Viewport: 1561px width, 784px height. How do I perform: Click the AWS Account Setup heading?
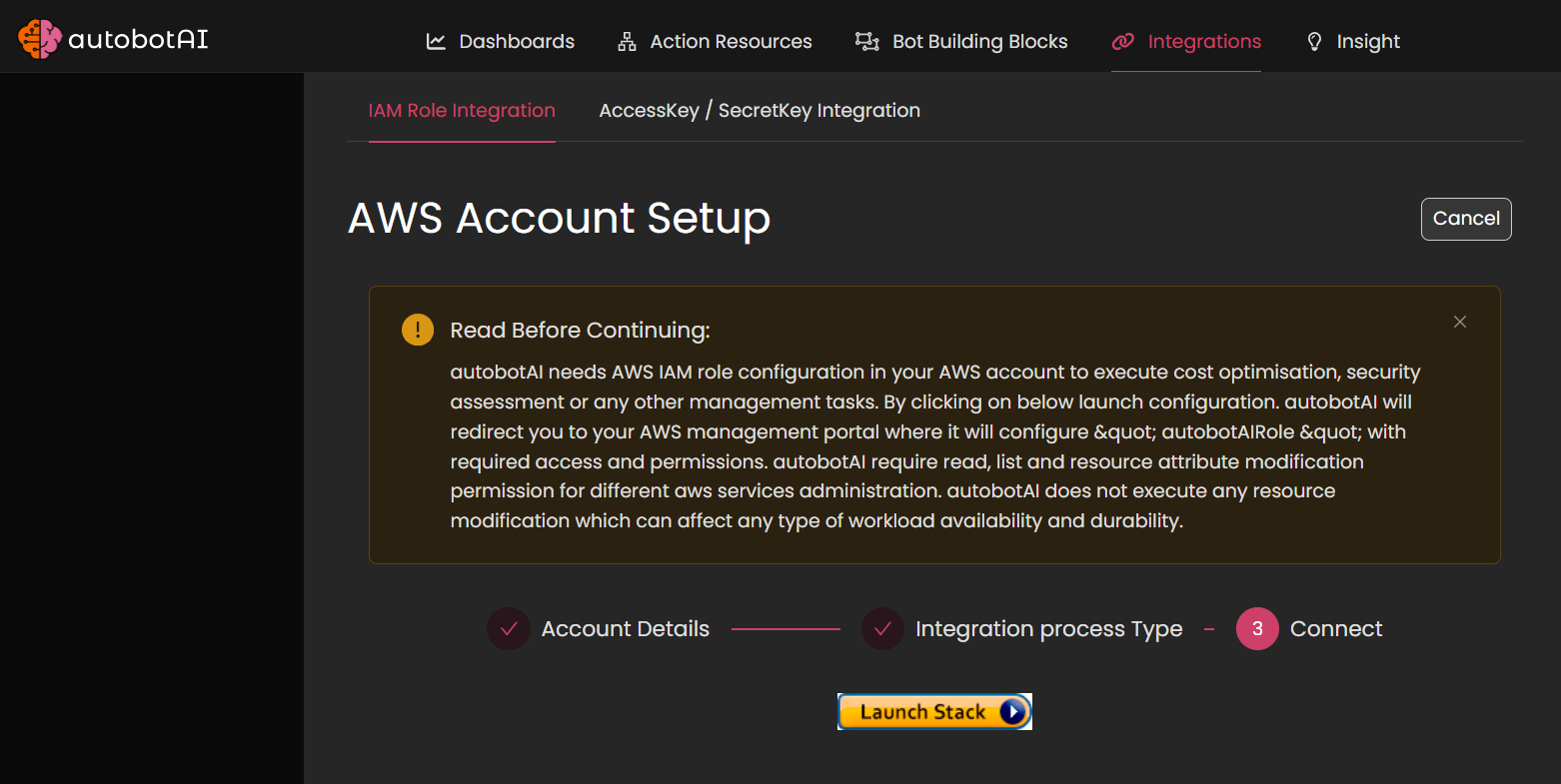(x=559, y=219)
